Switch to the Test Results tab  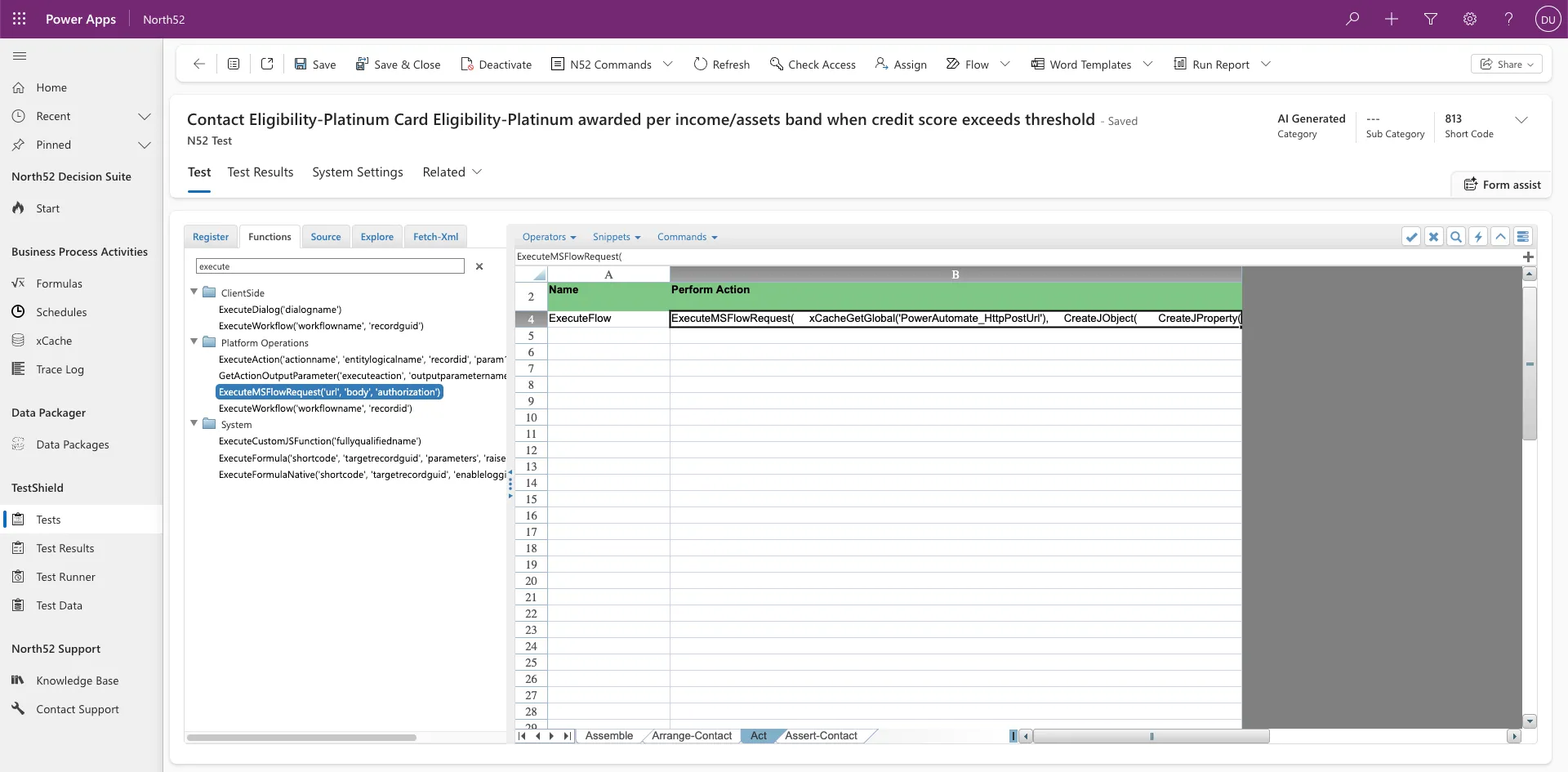260,172
